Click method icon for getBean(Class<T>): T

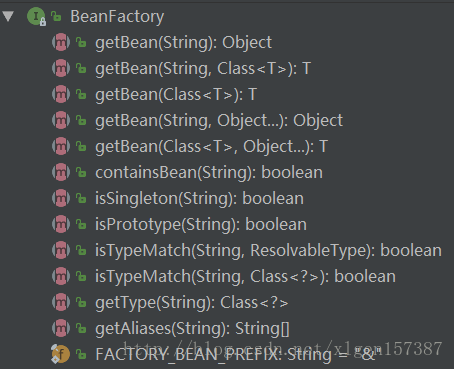pyautogui.click(x=61, y=94)
